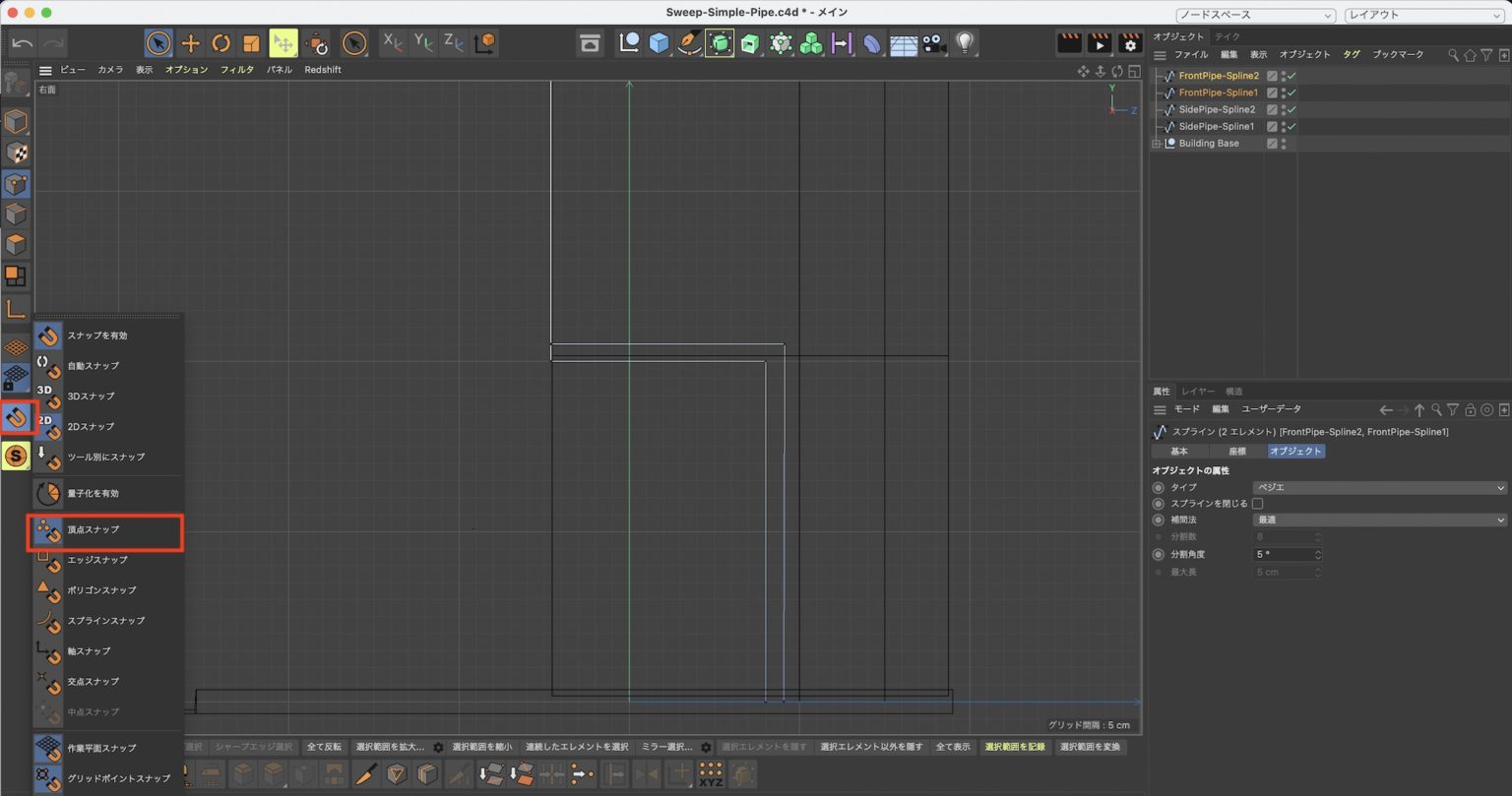The width and height of the screenshot is (1512, 796).
Task: Click the snapping magnet icon highlighted in red
Action: coord(16,417)
